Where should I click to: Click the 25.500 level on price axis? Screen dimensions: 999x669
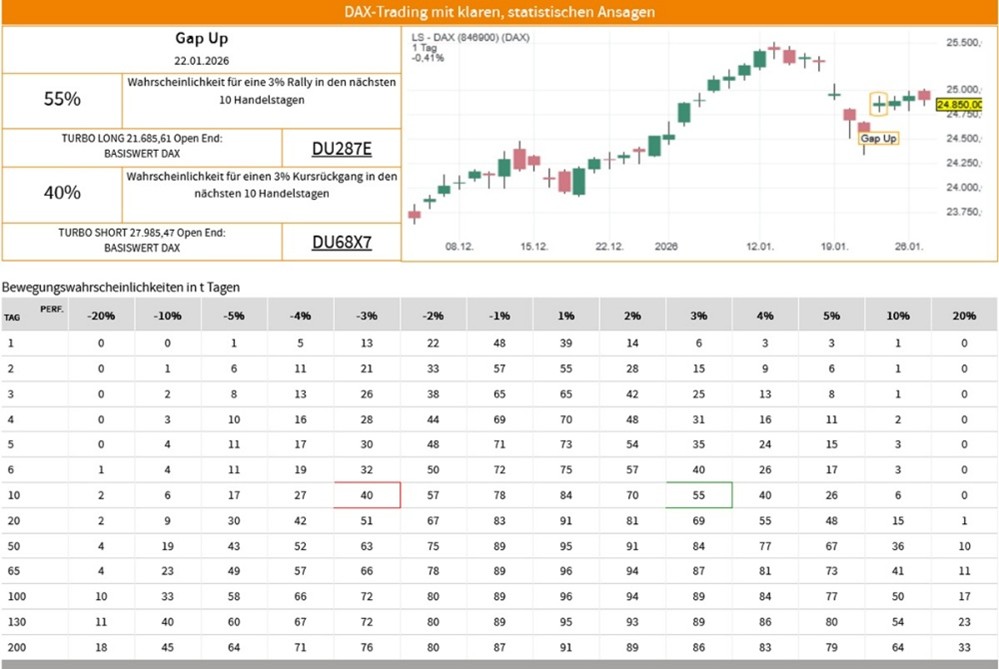pyautogui.click(x=962, y=42)
